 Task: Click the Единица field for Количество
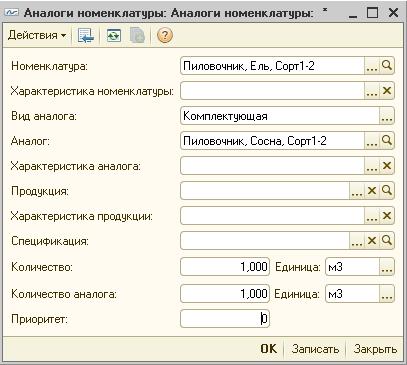[x=353, y=267]
